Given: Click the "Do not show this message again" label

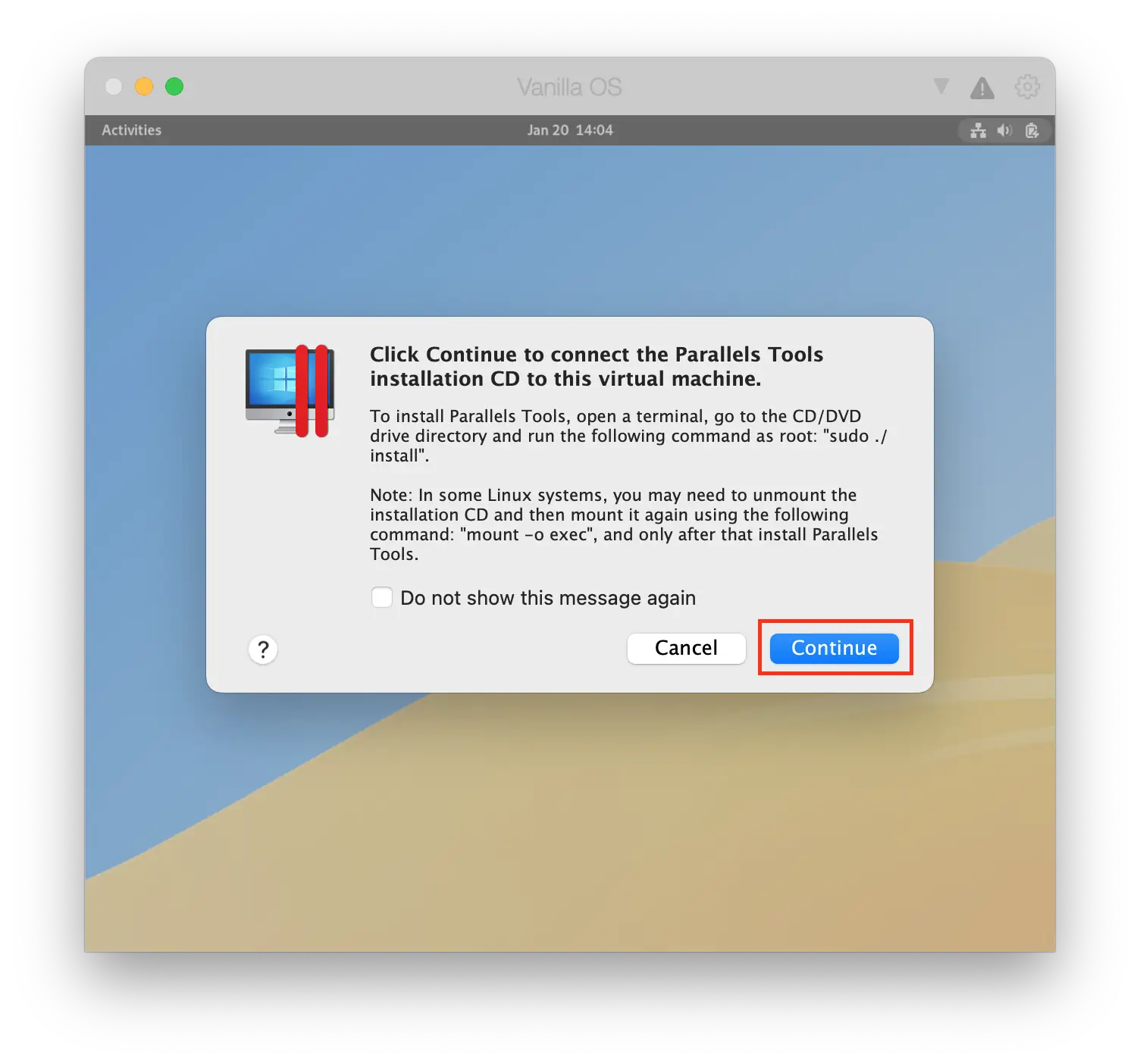Looking at the screenshot, I should (548, 598).
